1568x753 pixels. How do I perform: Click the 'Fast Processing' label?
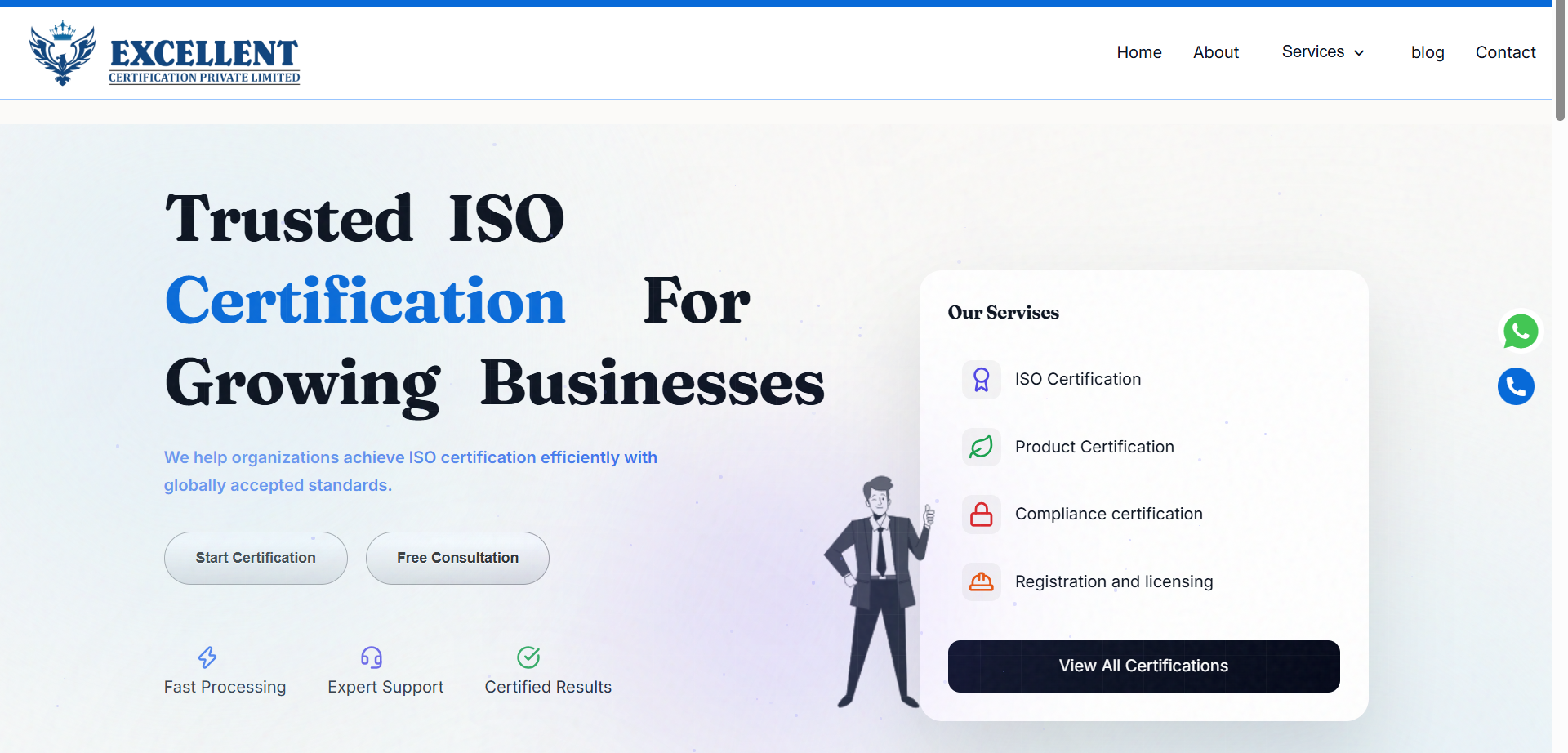click(225, 687)
